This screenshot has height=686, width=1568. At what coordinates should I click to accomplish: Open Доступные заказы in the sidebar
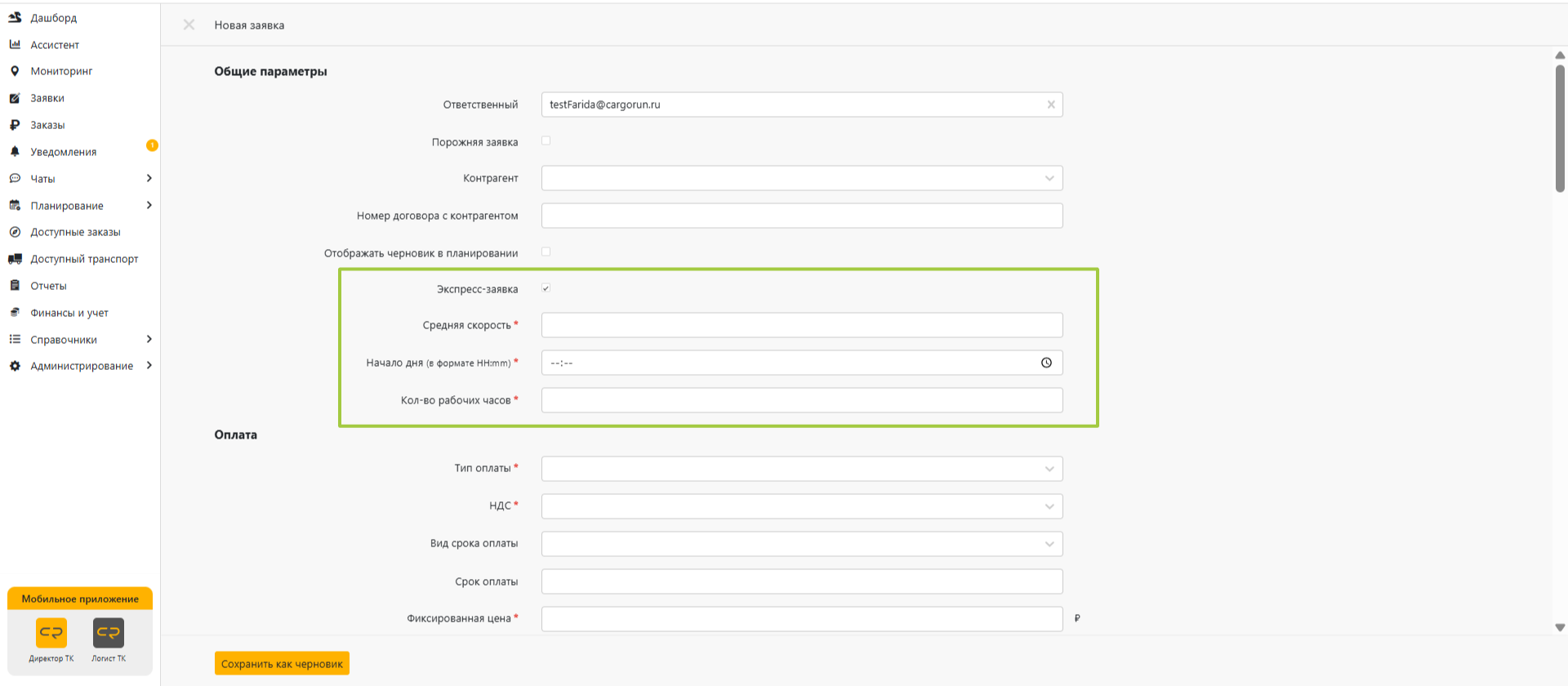(75, 232)
